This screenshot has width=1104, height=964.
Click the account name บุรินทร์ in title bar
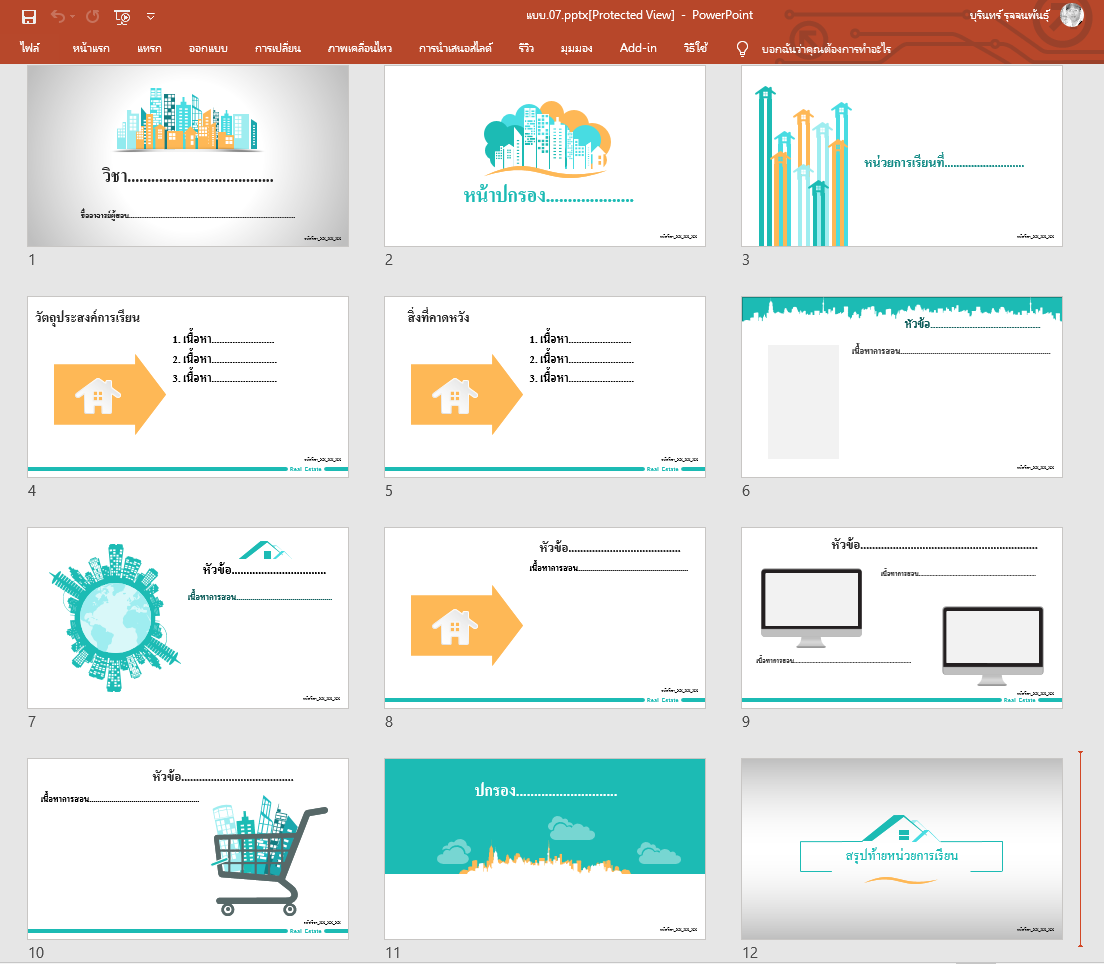click(1012, 15)
